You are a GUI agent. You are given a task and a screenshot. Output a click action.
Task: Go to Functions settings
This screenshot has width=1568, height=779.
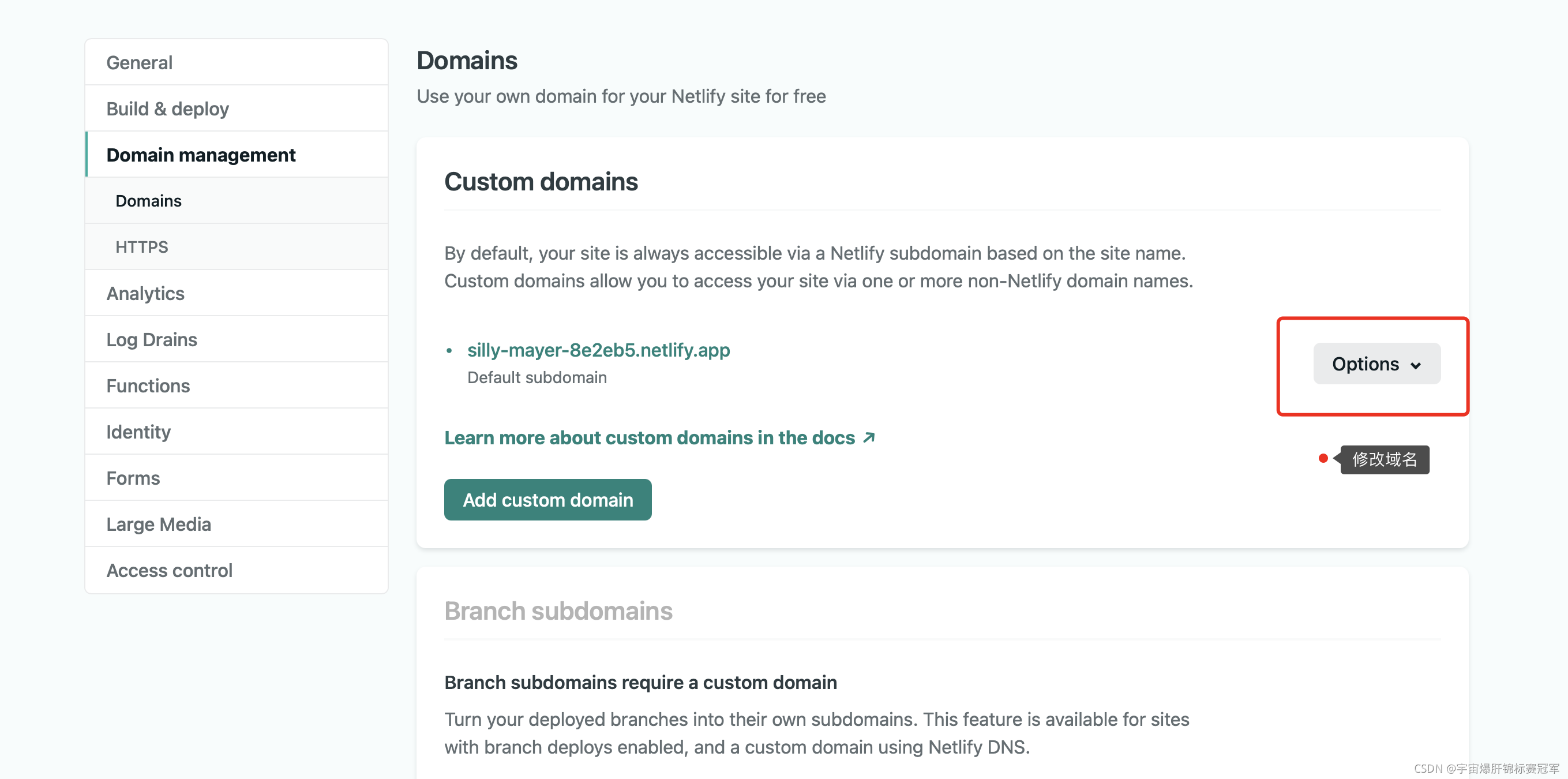point(148,385)
